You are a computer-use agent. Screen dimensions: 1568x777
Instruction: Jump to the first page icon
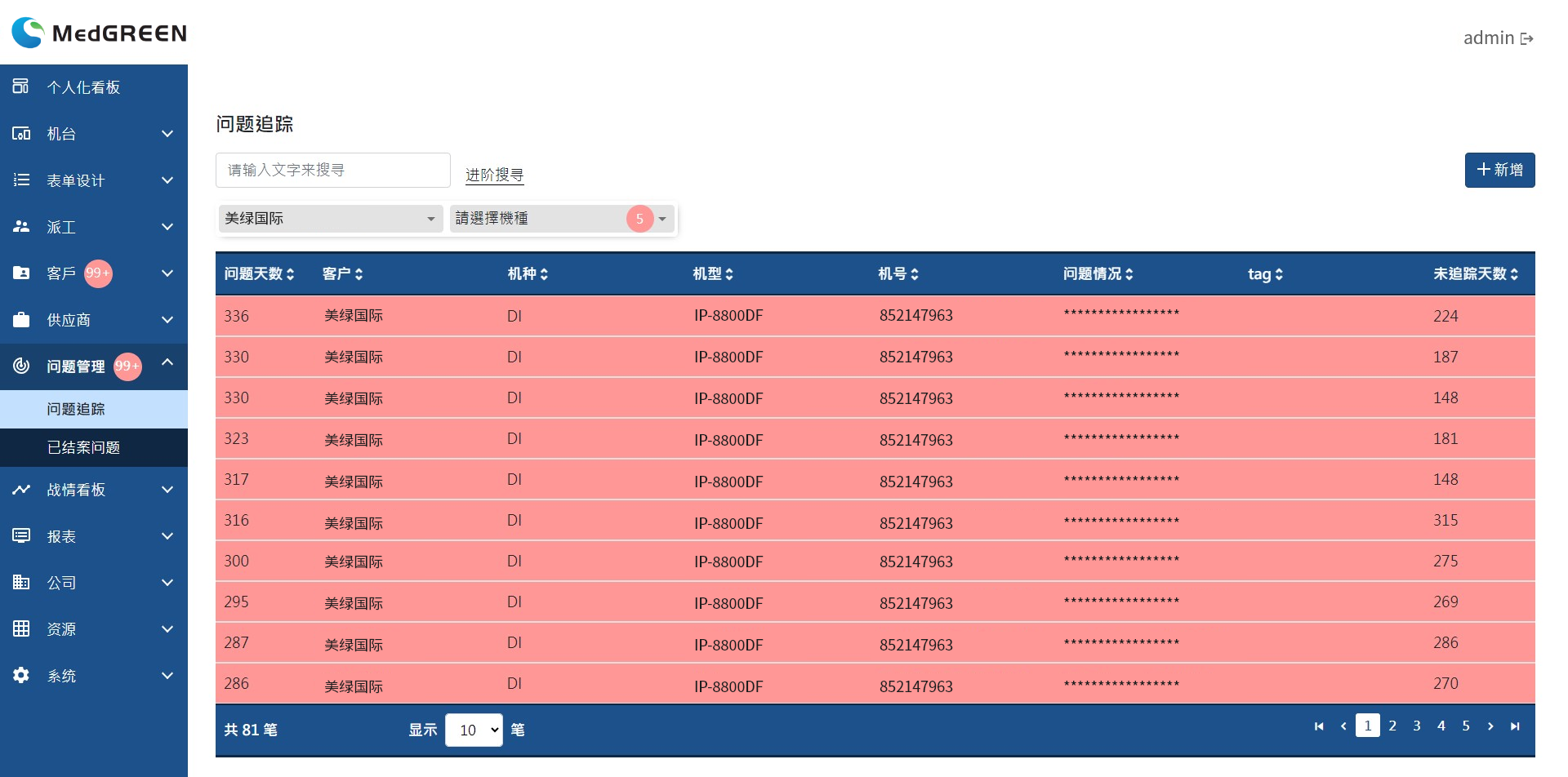click(1319, 726)
